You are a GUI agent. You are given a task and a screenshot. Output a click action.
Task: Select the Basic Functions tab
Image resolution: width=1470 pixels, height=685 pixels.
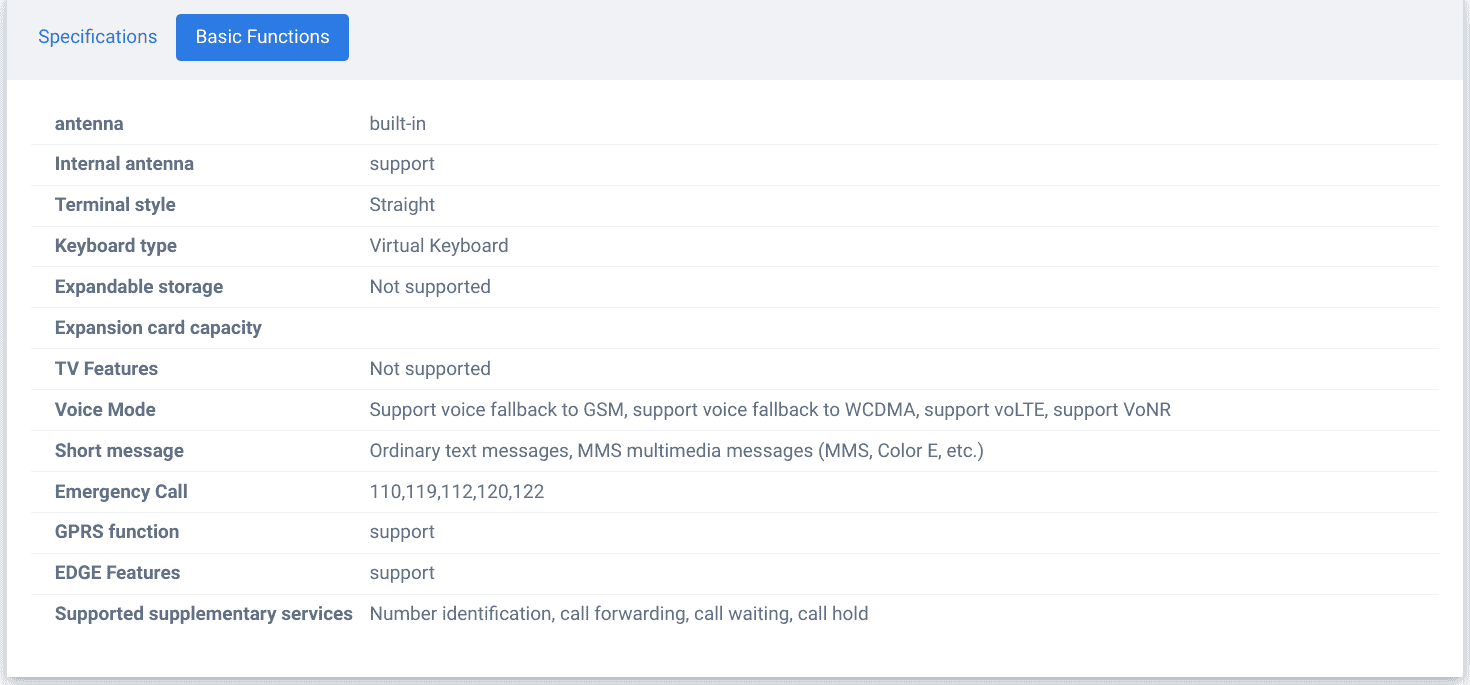click(262, 37)
